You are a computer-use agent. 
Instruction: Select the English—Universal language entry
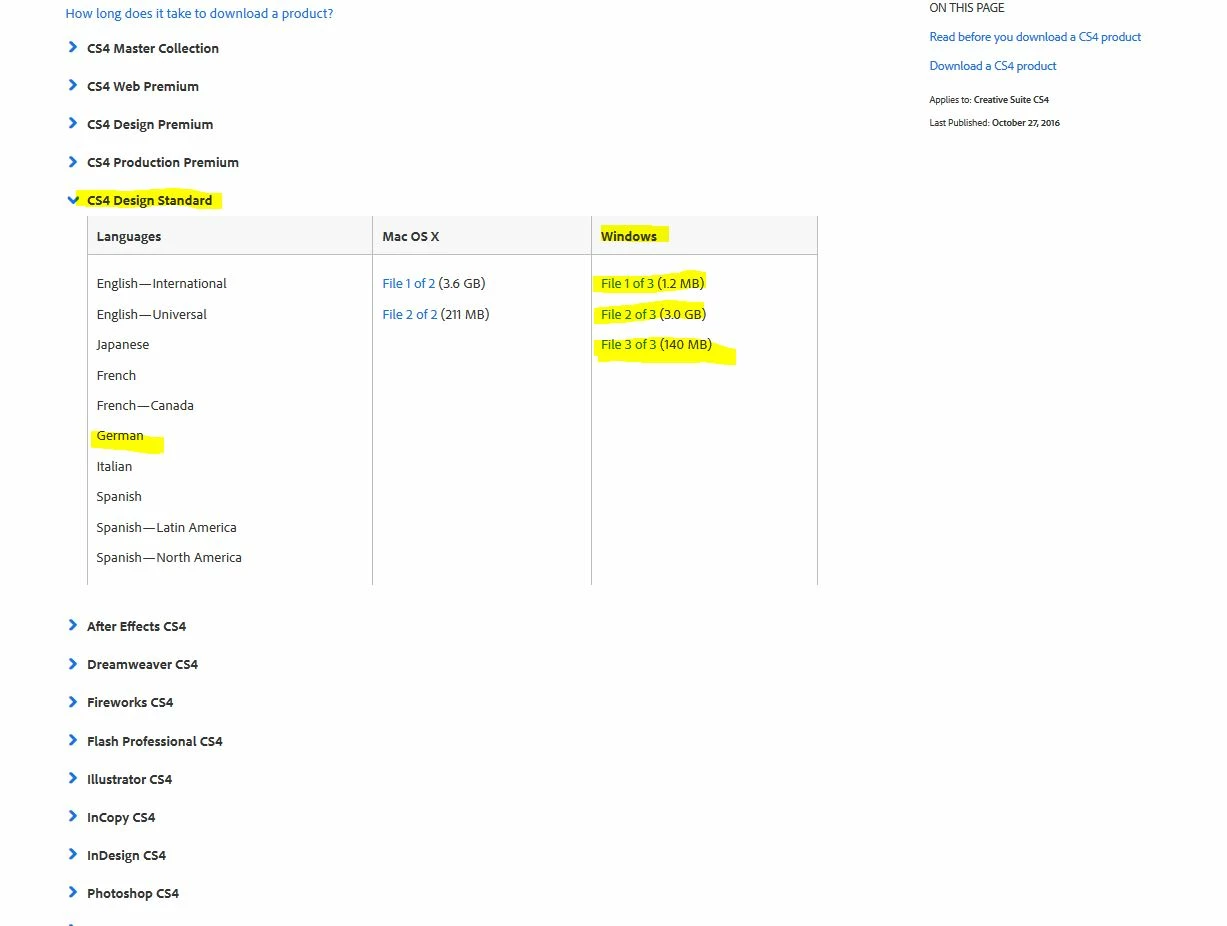point(151,314)
